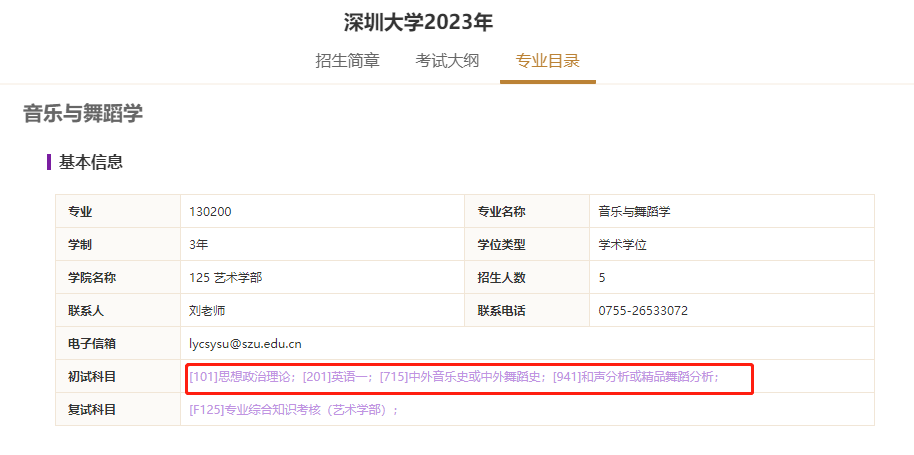Screen dimensions: 914x455
Task: Click the email lycsysu@szu.edu.cn
Action: click(x=245, y=344)
